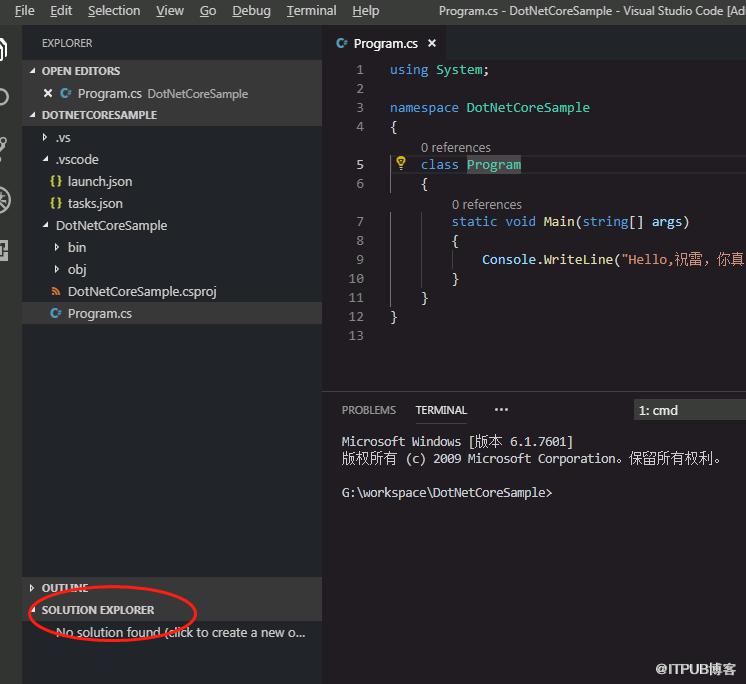
Task: Open the Debug activity bar icon
Action: point(5,200)
